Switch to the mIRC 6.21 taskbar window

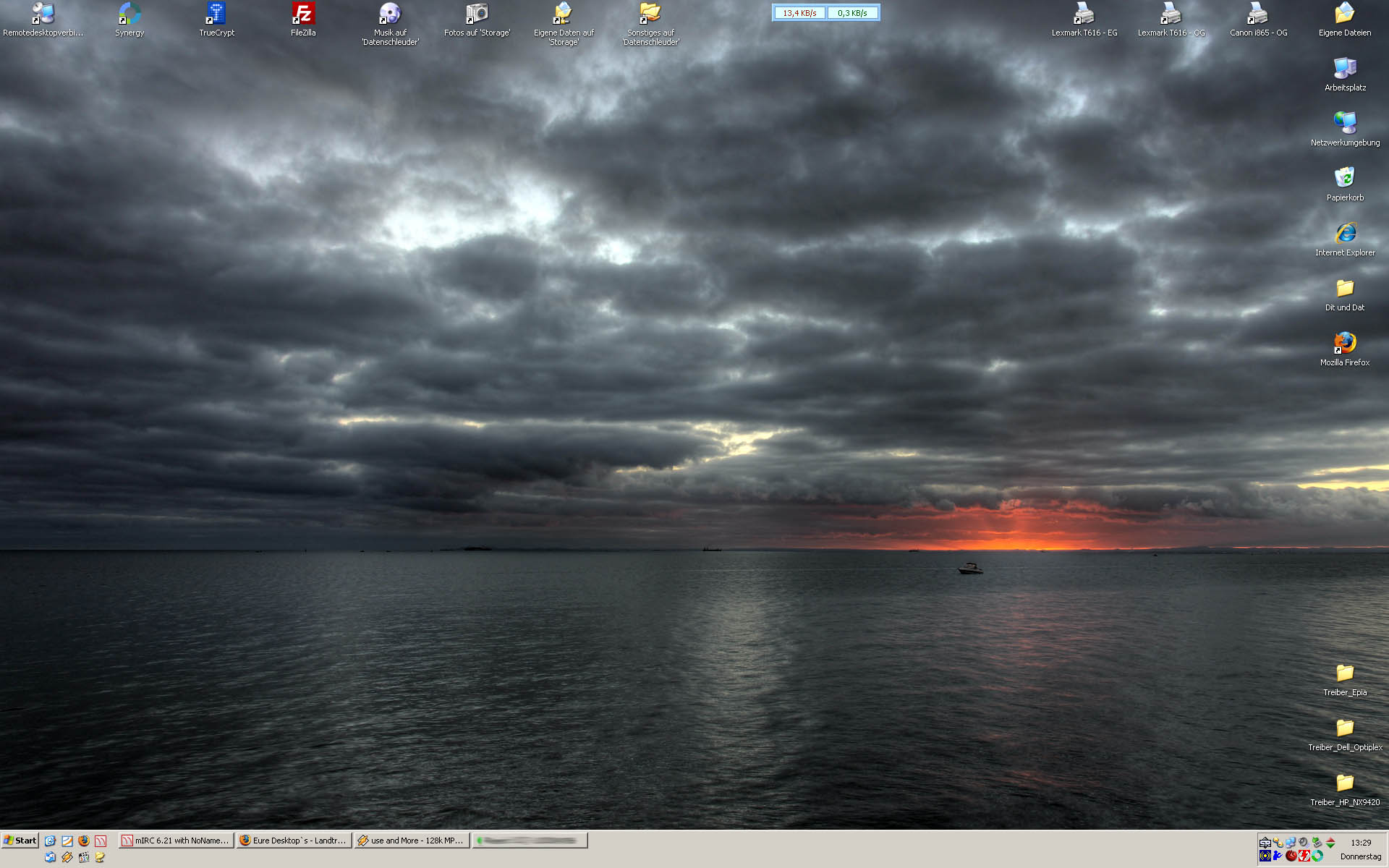(x=176, y=841)
